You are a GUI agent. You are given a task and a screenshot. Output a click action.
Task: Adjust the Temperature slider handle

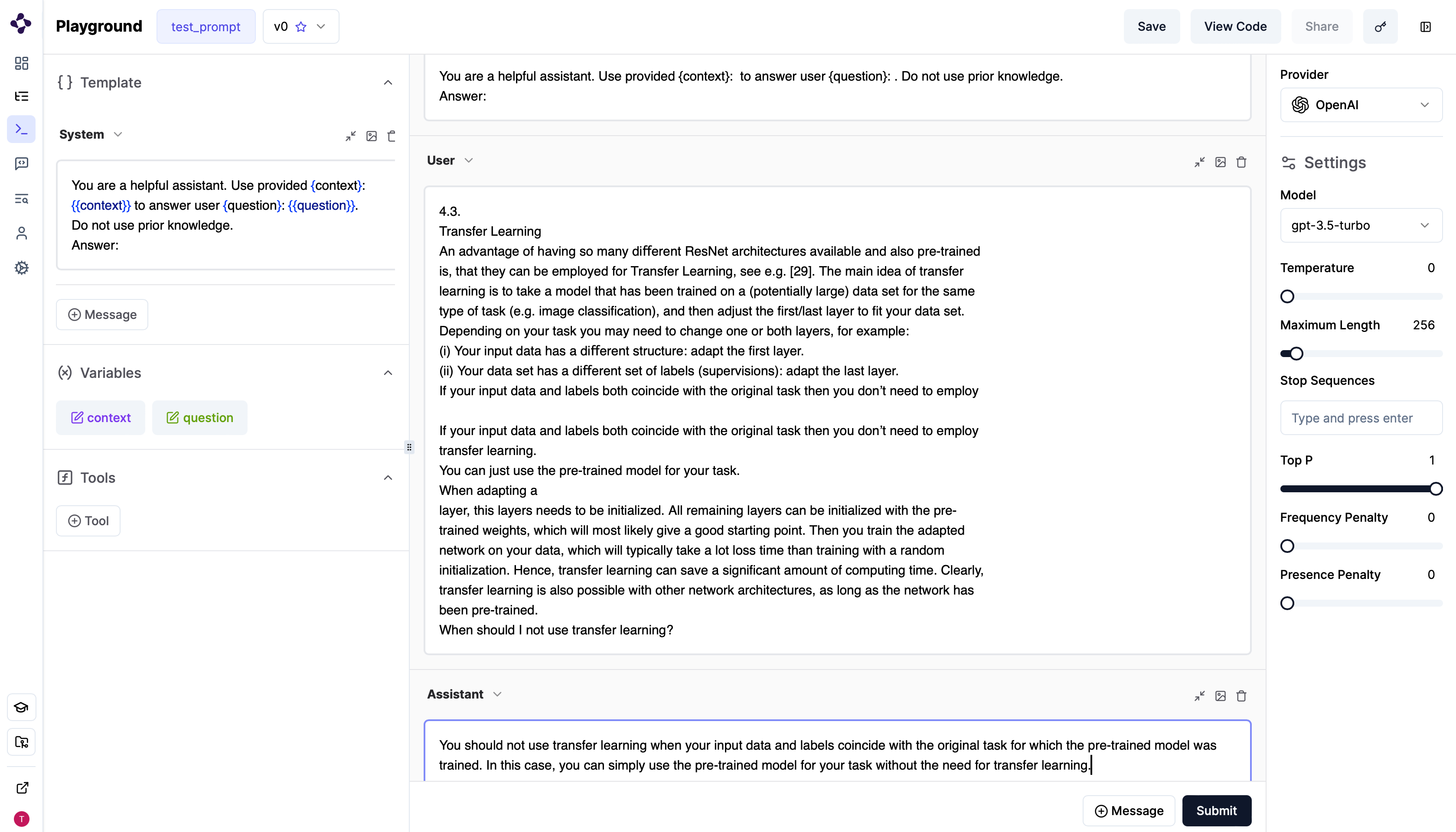tap(1287, 296)
